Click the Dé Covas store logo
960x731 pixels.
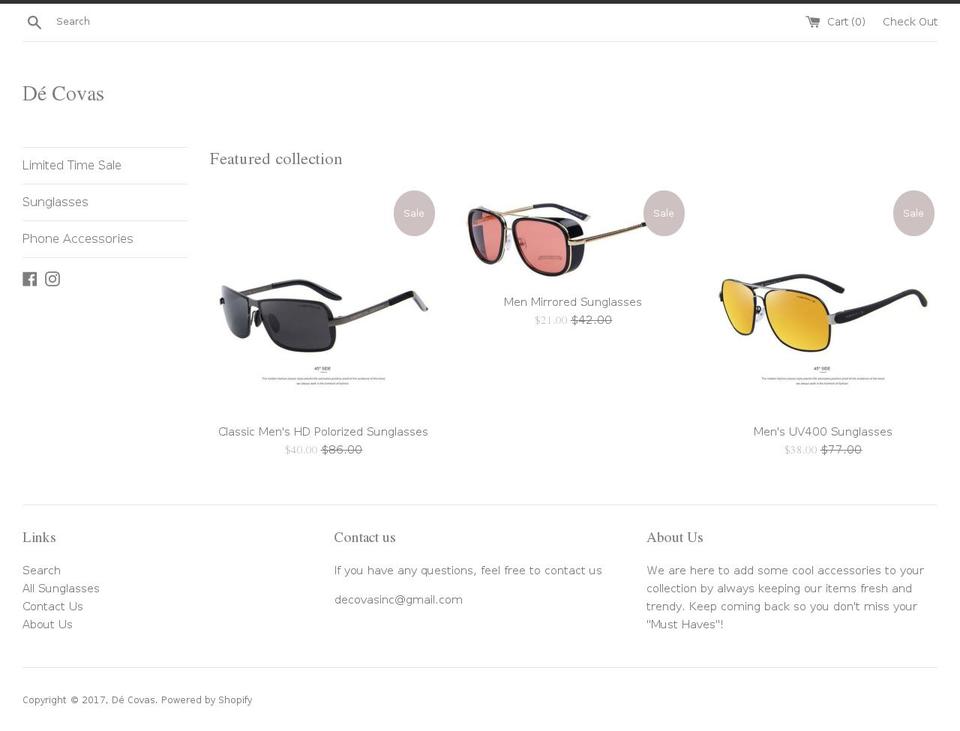[x=63, y=94]
